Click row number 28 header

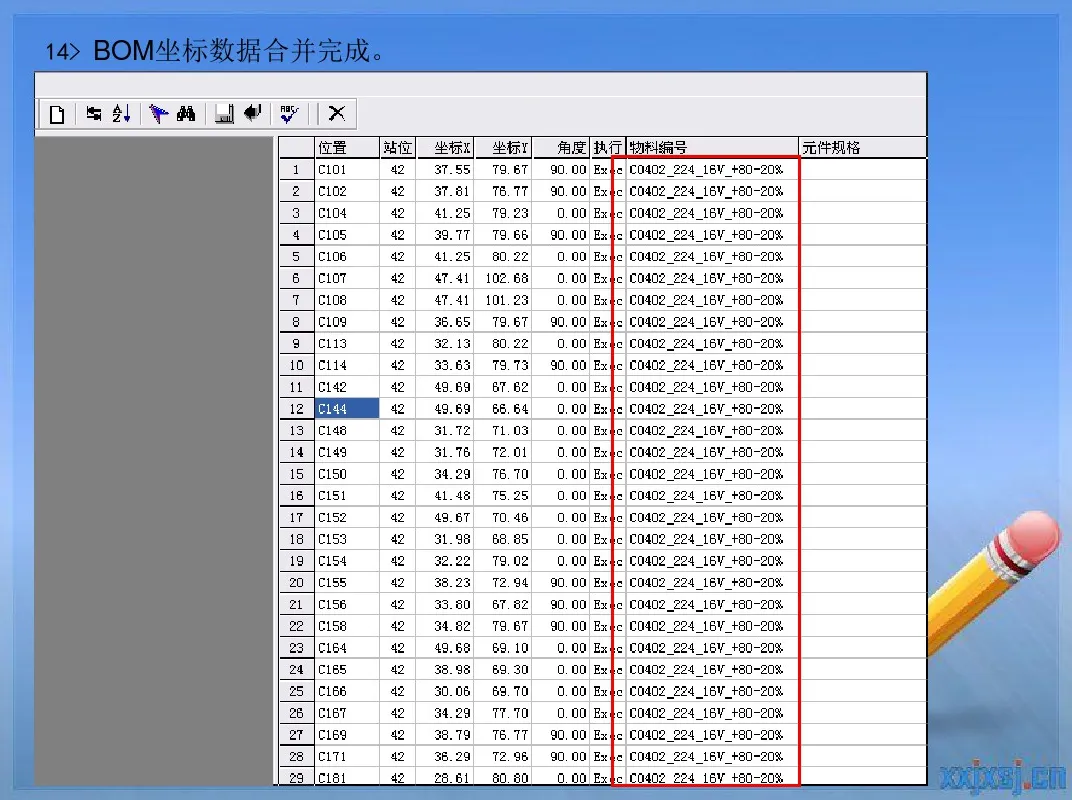pyautogui.click(x=296, y=757)
